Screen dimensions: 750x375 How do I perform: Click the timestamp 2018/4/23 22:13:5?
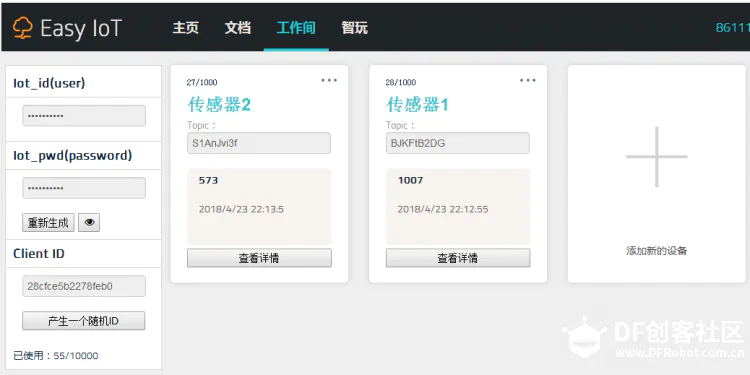click(x=241, y=209)
